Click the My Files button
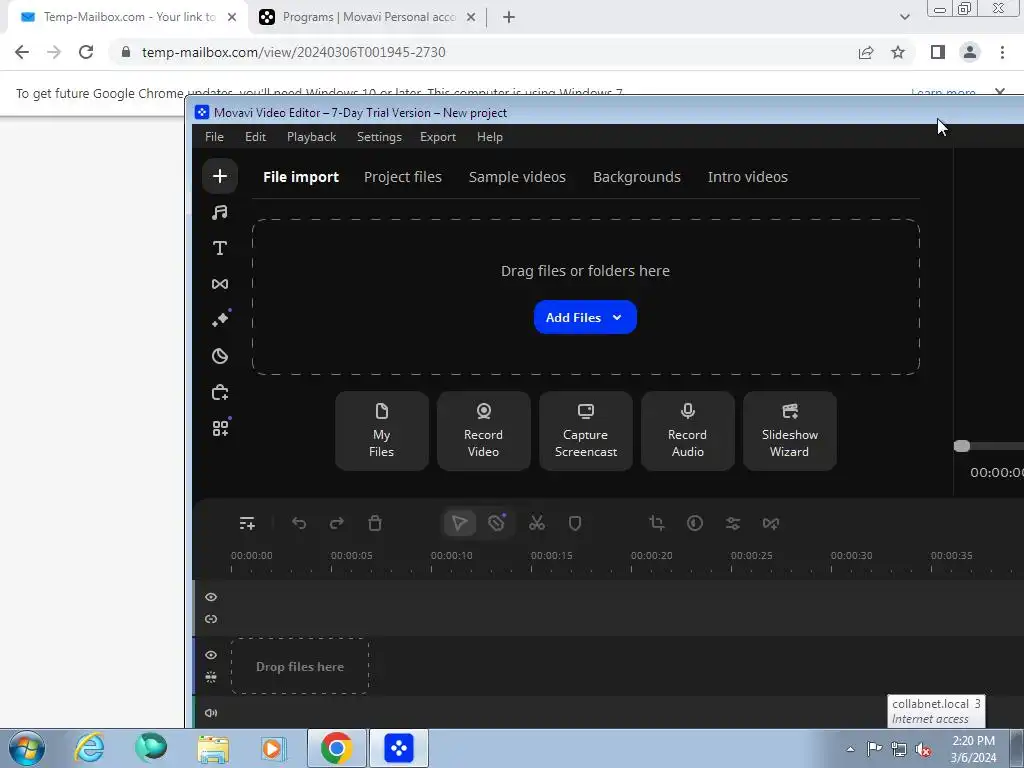Viewport: 1024px width, 768px height. [381, 431]
